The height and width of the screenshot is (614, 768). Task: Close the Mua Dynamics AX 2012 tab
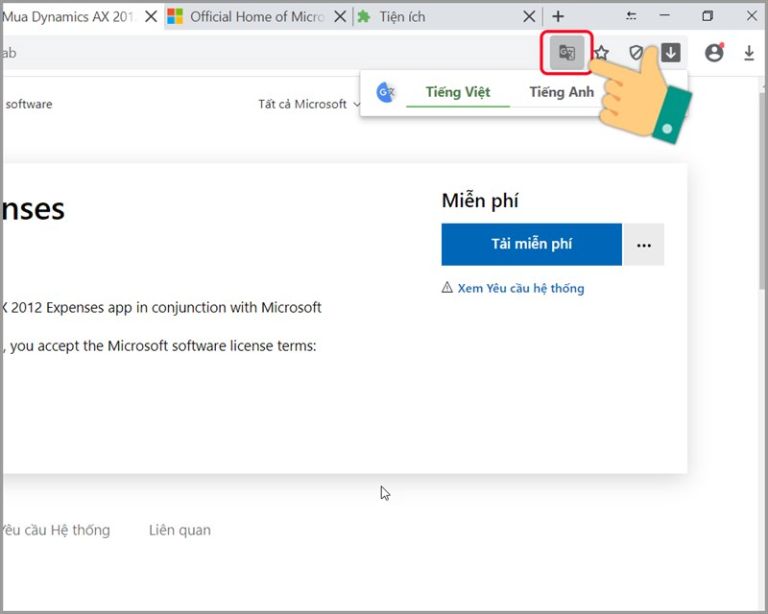click(151, 17)
